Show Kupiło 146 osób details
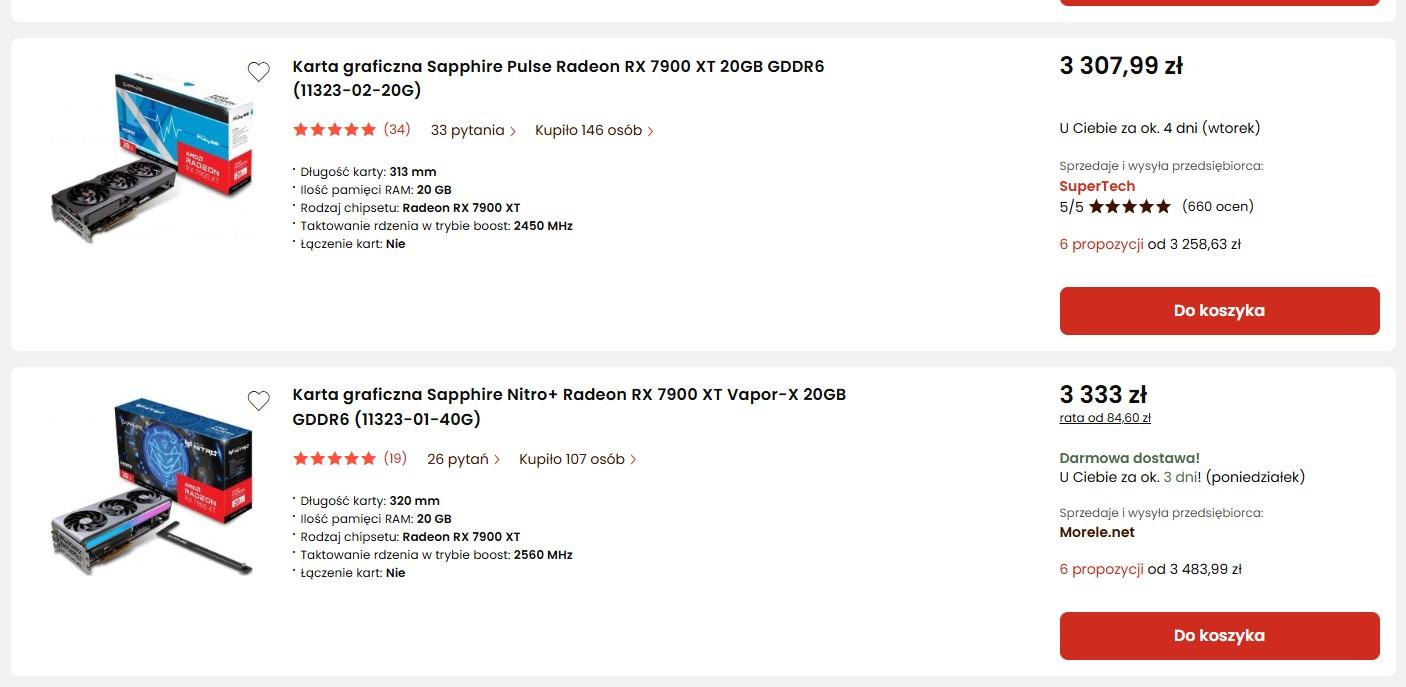The width and height of the screenshot is (1406, 687). pyautogui.click(x=594, y=131)
